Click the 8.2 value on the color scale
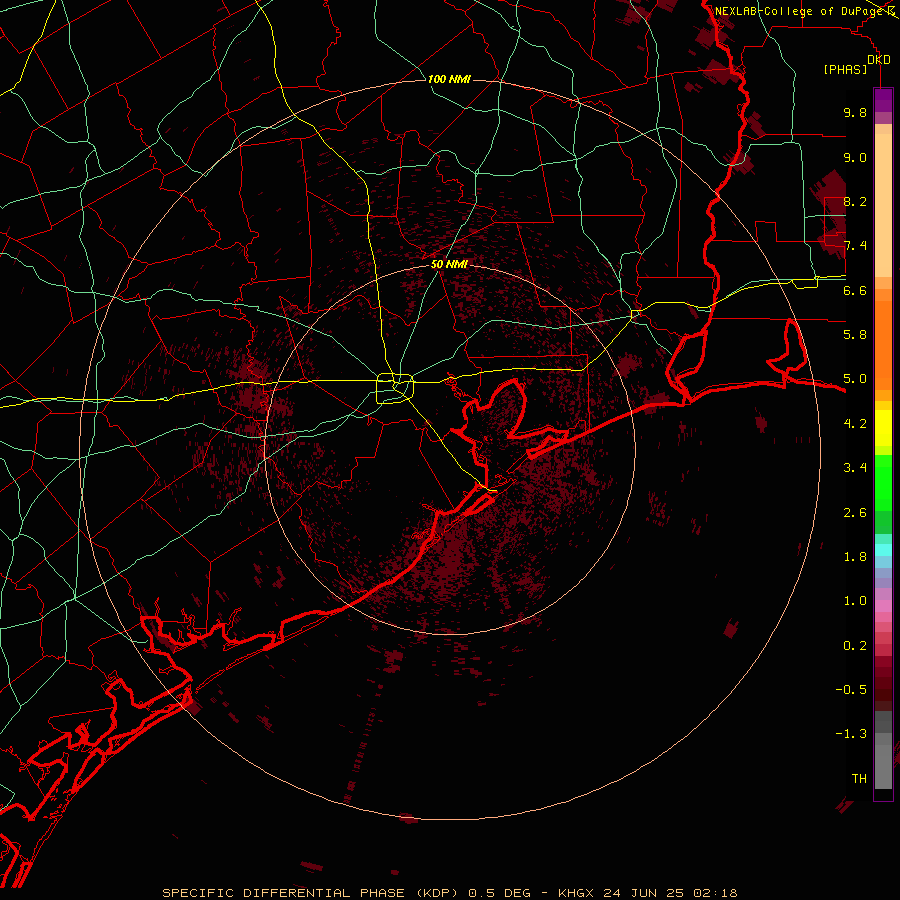 855,201
